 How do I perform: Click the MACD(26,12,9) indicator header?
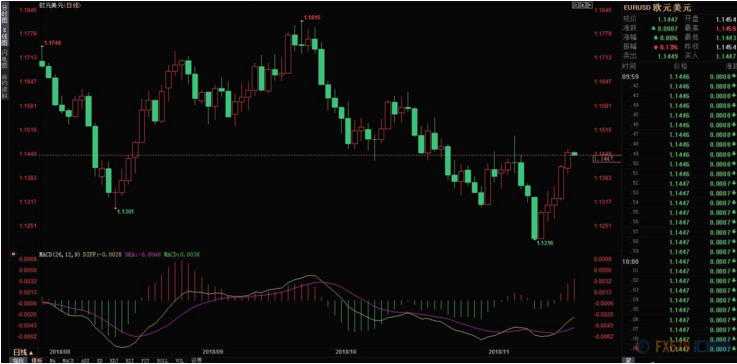tap(60, 254)
